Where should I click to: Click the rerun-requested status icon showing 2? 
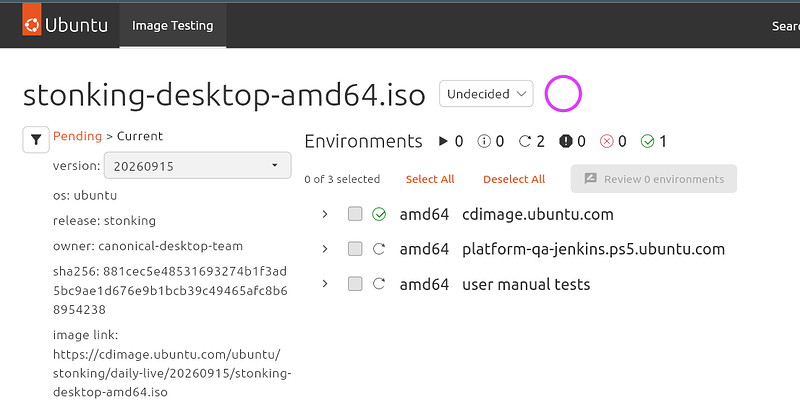pos(524,141)
